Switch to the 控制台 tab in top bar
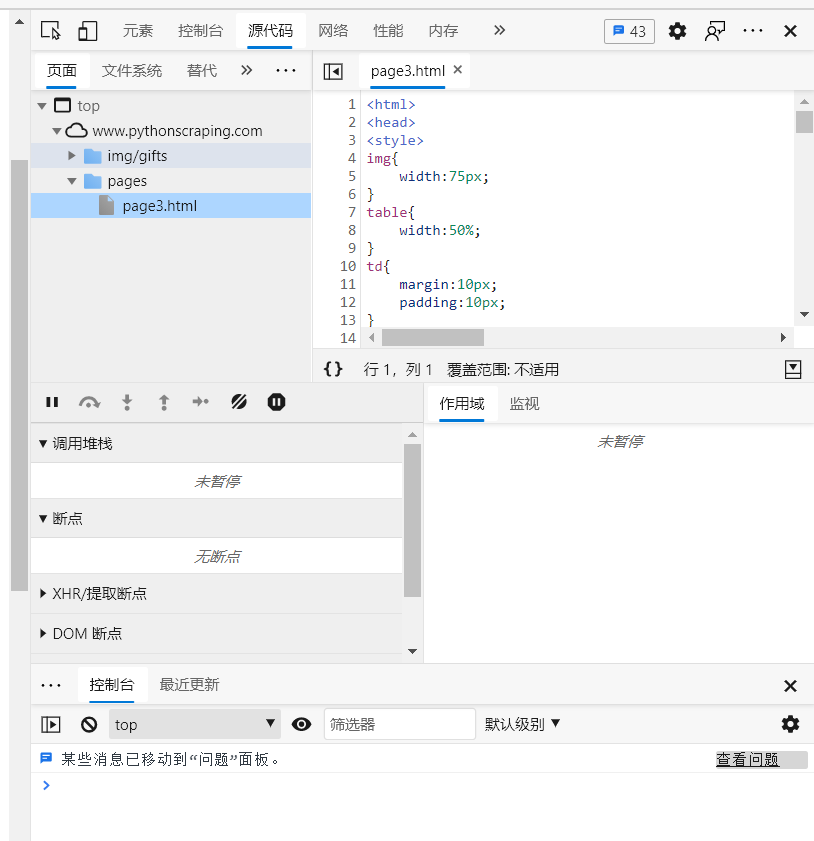Image resolution: width=814 pixels, height=841 pixels. coord(201,31)
